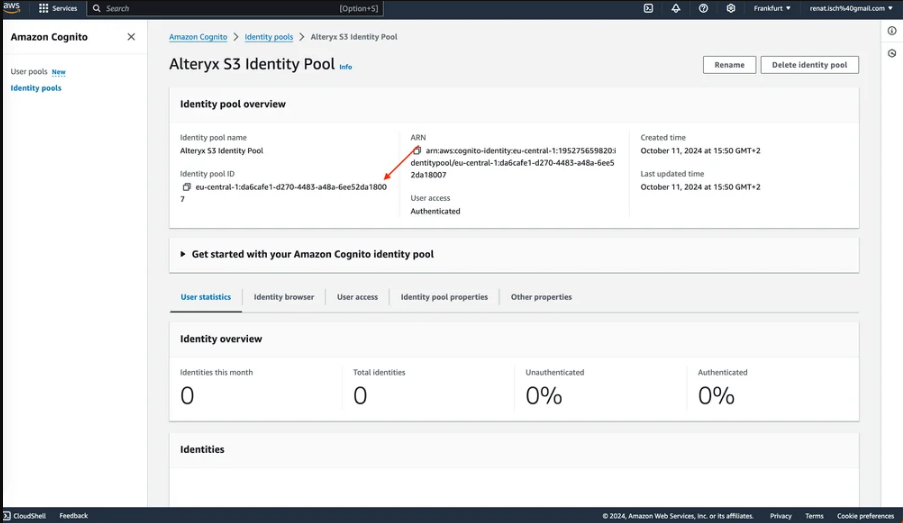Open the settings gear in top bar
Image resolution: width=903 pixels, height=523 pixels.
[731, 8]
